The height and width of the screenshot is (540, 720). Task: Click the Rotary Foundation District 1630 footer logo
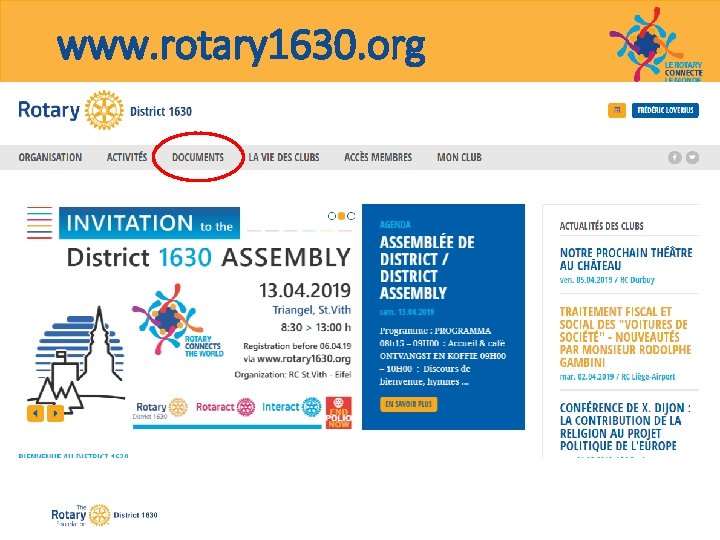104,515
